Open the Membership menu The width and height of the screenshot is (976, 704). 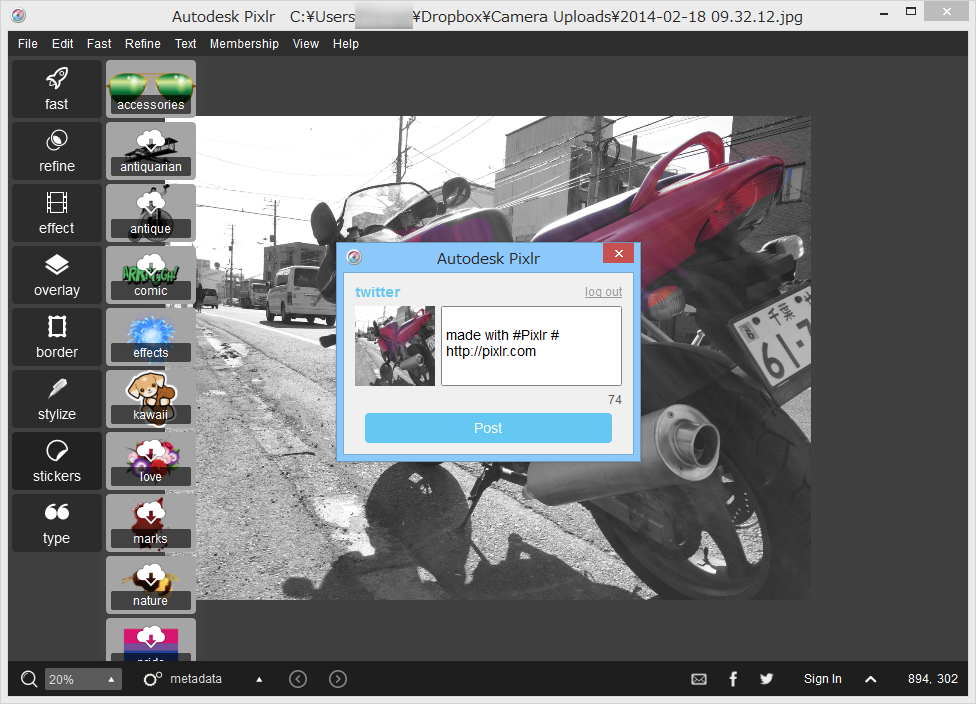tap(244, 44)
